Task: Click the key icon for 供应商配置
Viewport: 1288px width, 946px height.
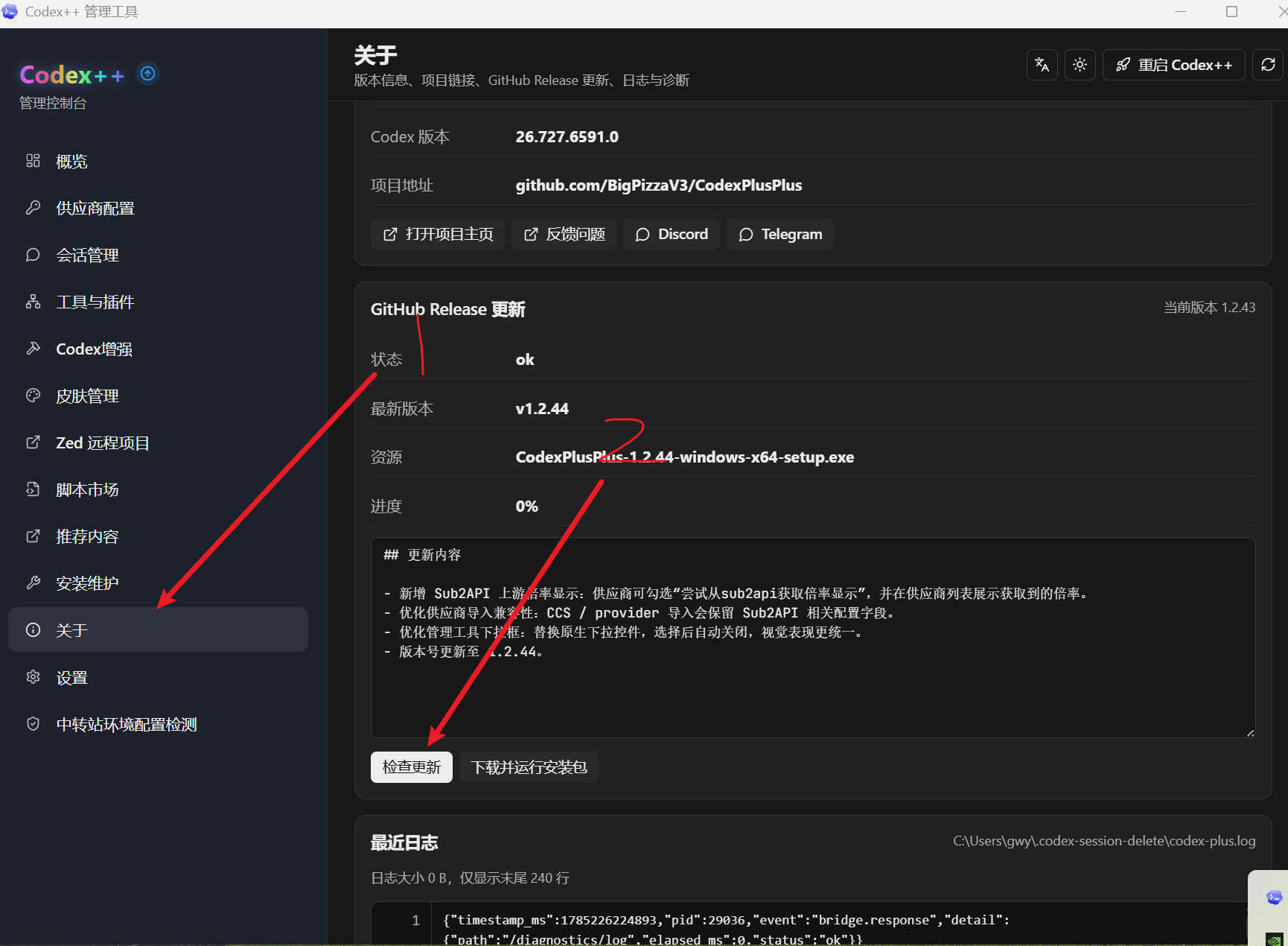Action: click(33, 208)
